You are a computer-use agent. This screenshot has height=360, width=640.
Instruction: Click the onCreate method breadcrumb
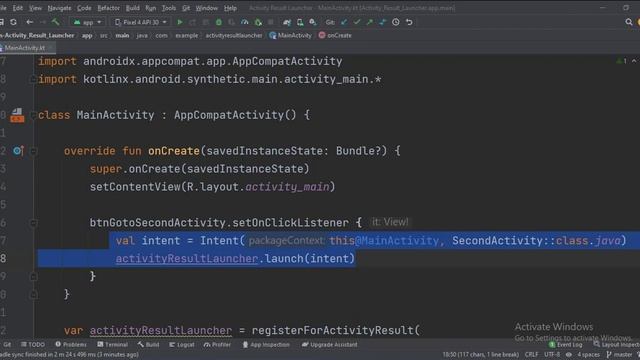(x=335, y=36)
